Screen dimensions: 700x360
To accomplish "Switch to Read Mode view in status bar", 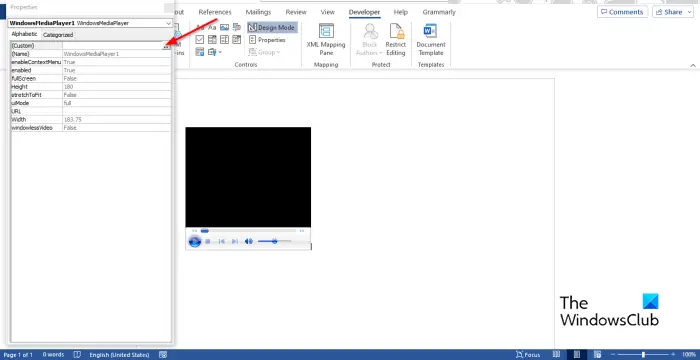I will click(x=556, y=355).
